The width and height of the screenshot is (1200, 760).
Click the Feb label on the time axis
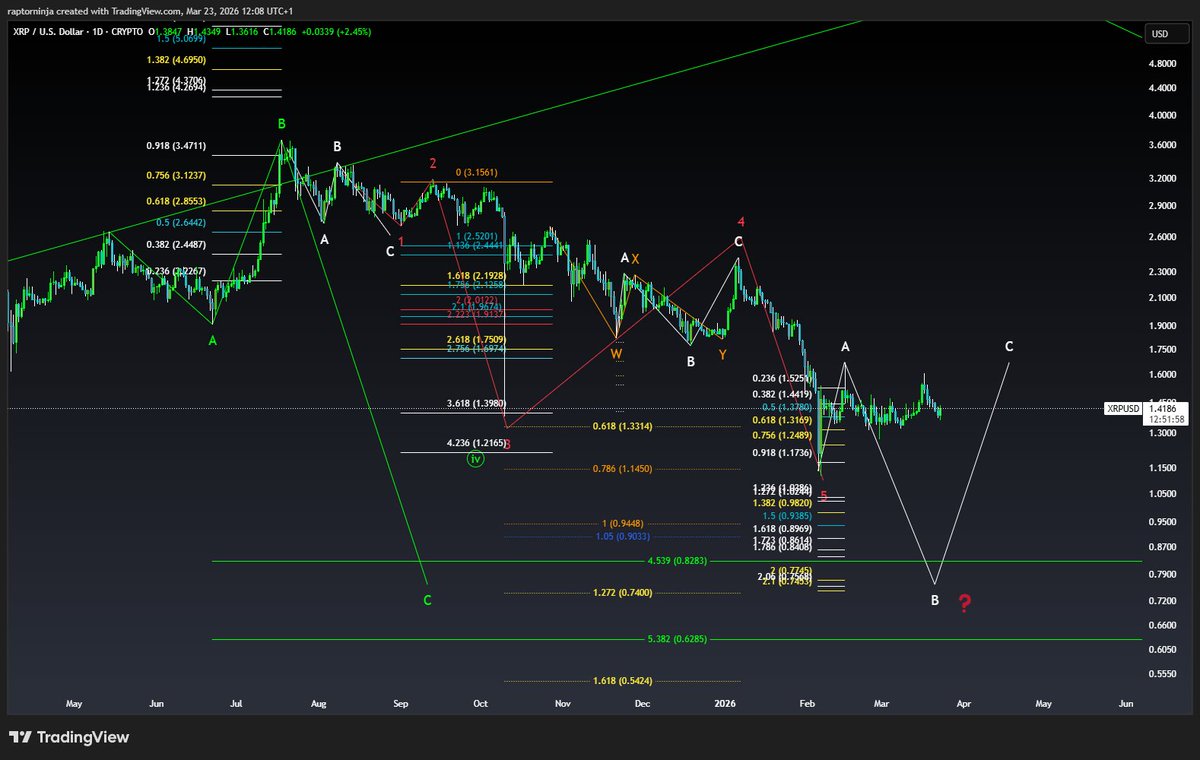tap(808, 704)
